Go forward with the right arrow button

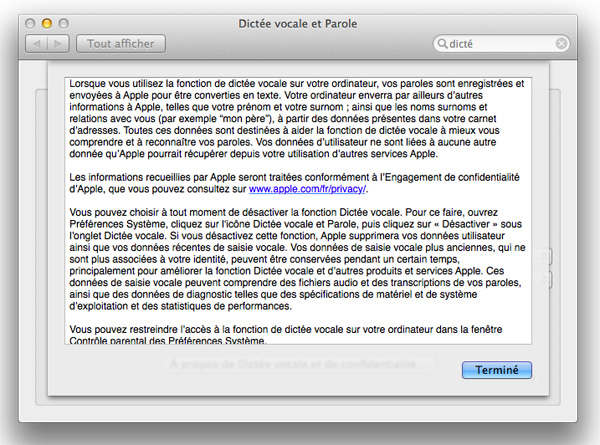58,44
